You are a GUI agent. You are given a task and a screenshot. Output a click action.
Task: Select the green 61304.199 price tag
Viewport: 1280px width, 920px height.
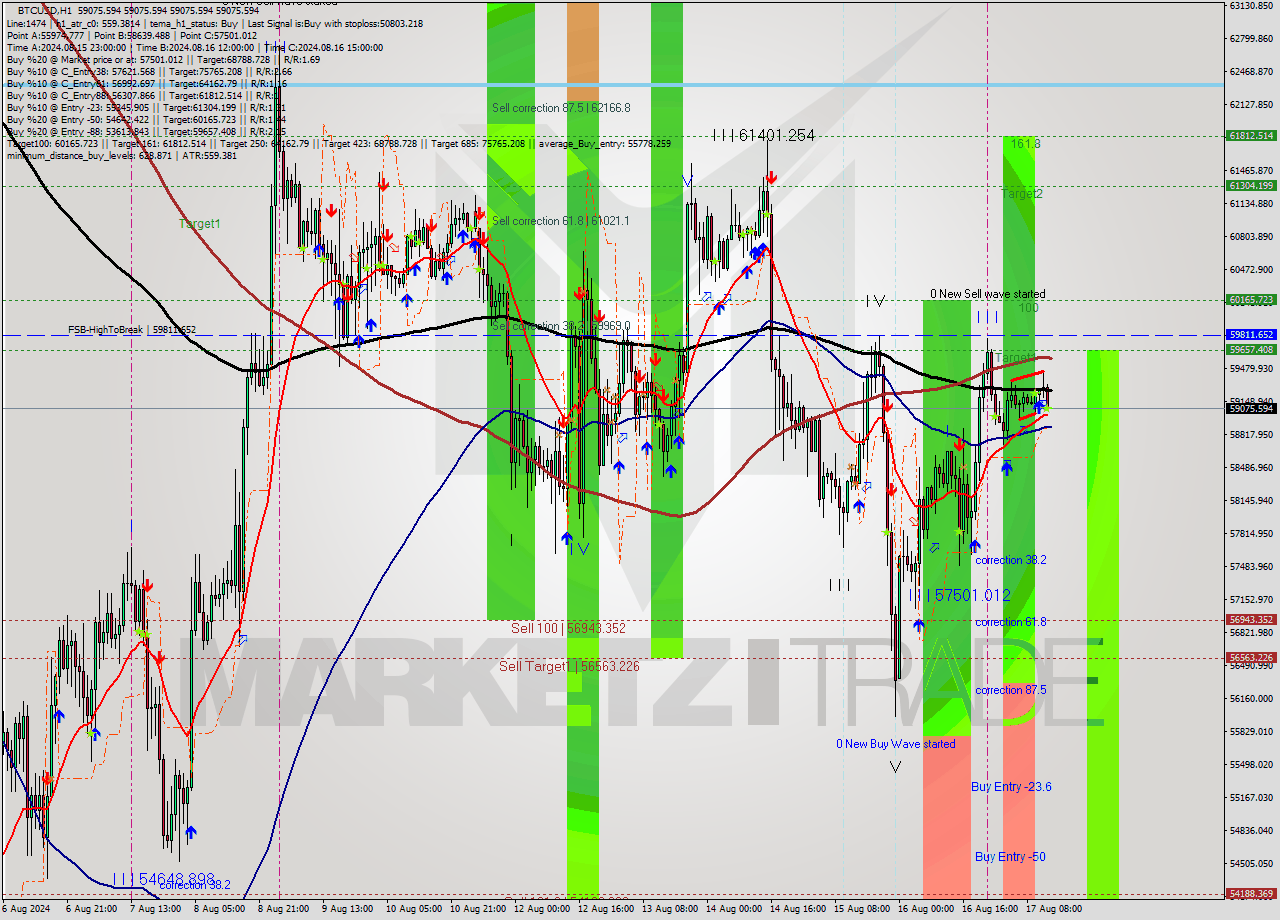click(x=1251, y=185)
